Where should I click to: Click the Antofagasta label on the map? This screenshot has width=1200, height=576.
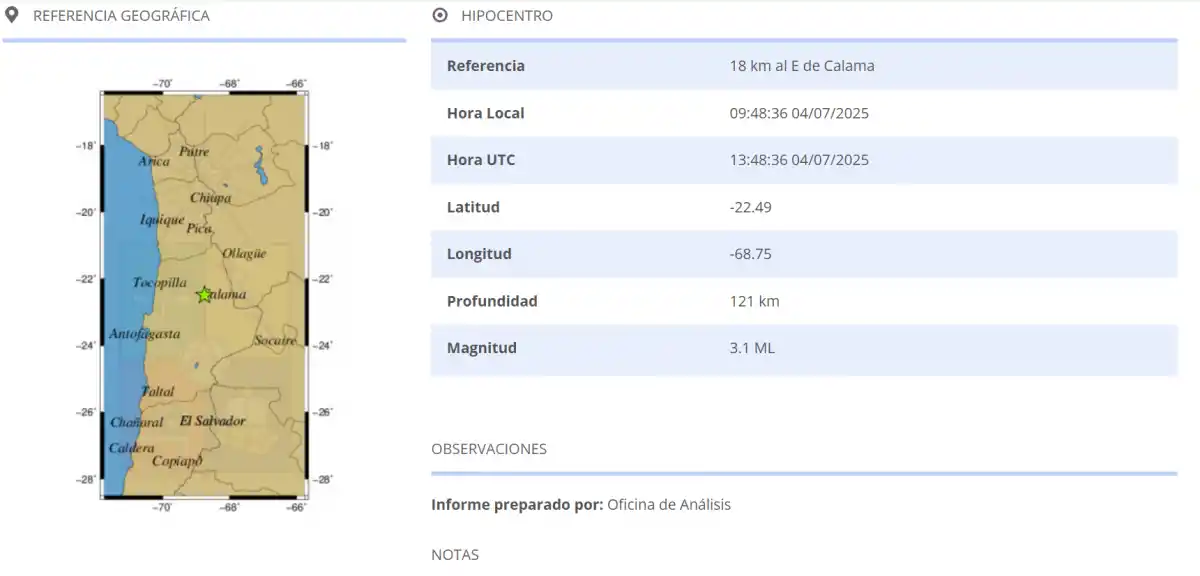click(148, 334)
